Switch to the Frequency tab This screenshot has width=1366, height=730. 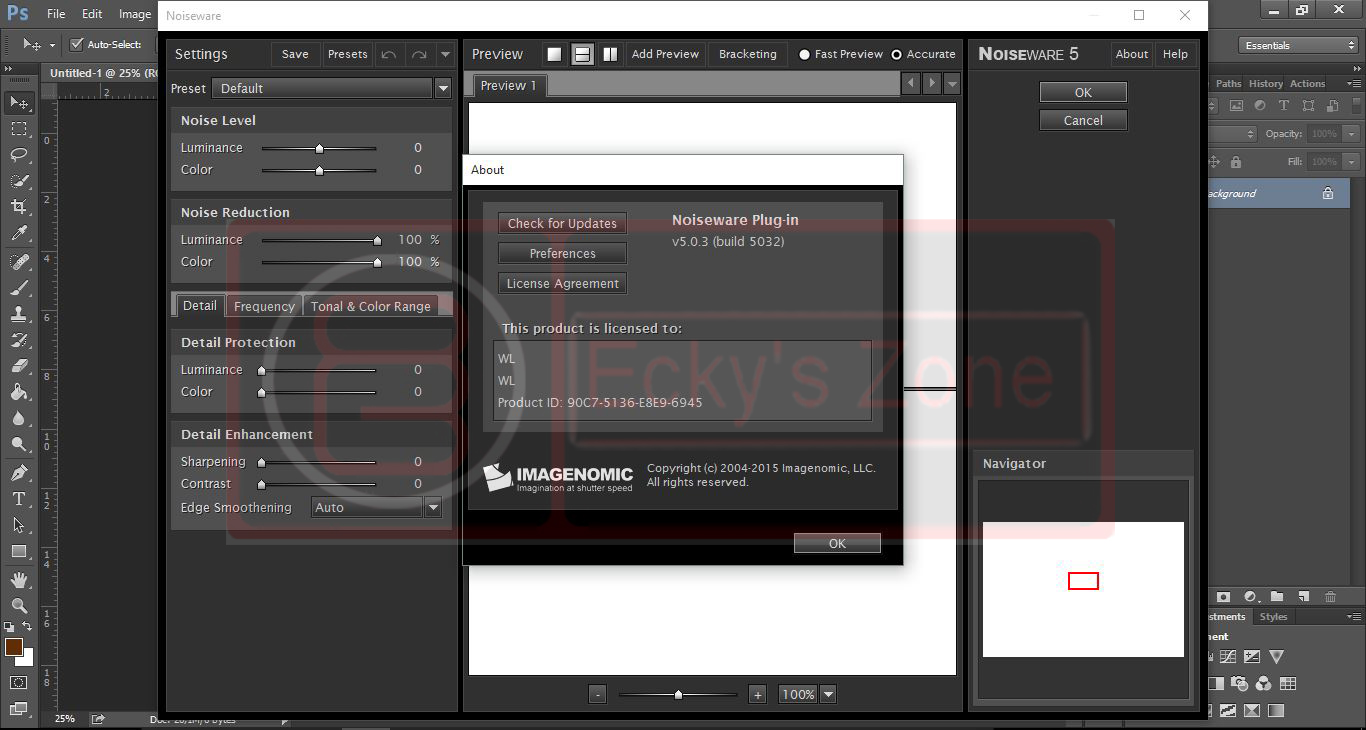click(264, 306)
